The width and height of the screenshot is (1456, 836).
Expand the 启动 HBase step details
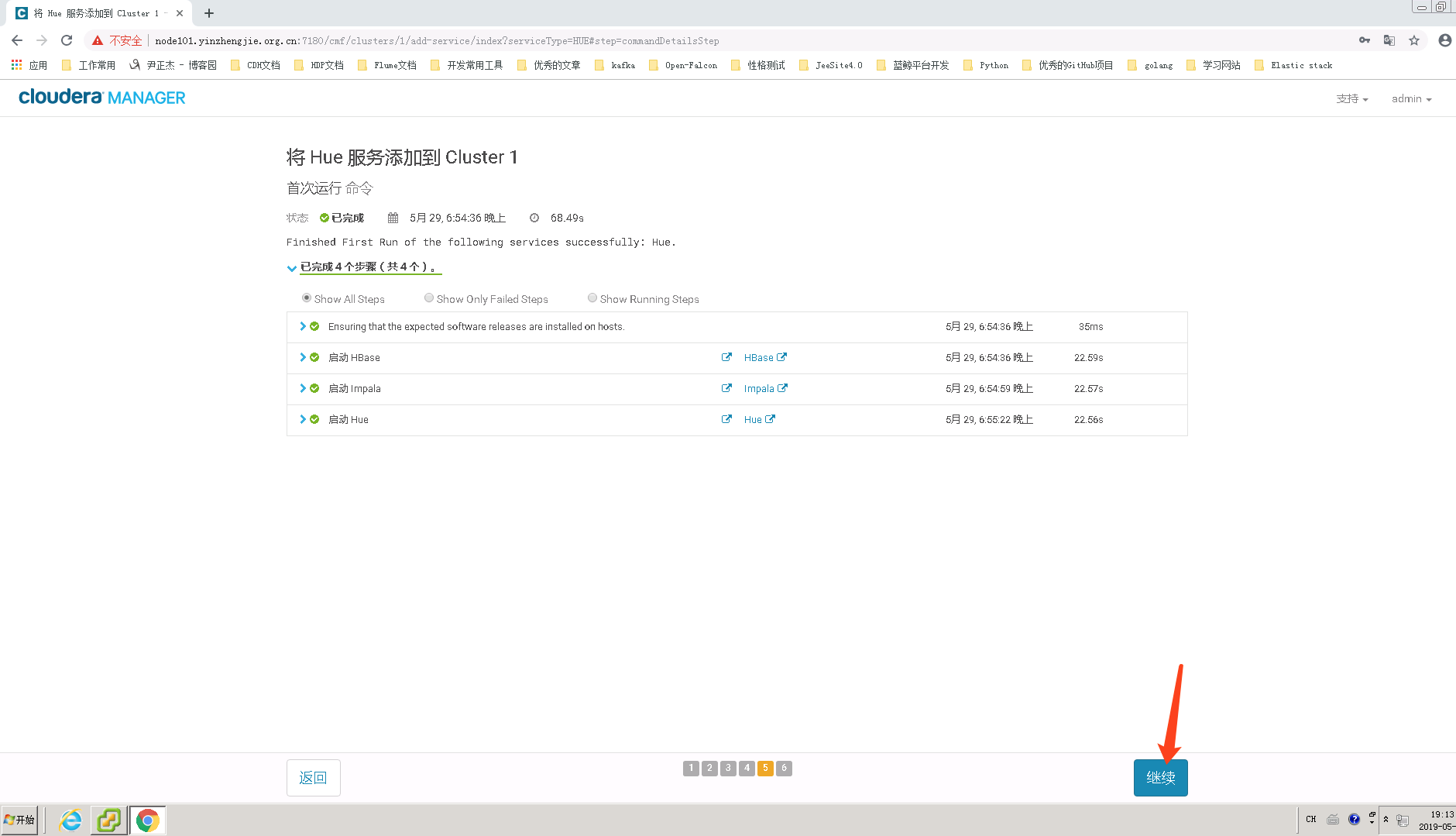click(x=302, y=357)
